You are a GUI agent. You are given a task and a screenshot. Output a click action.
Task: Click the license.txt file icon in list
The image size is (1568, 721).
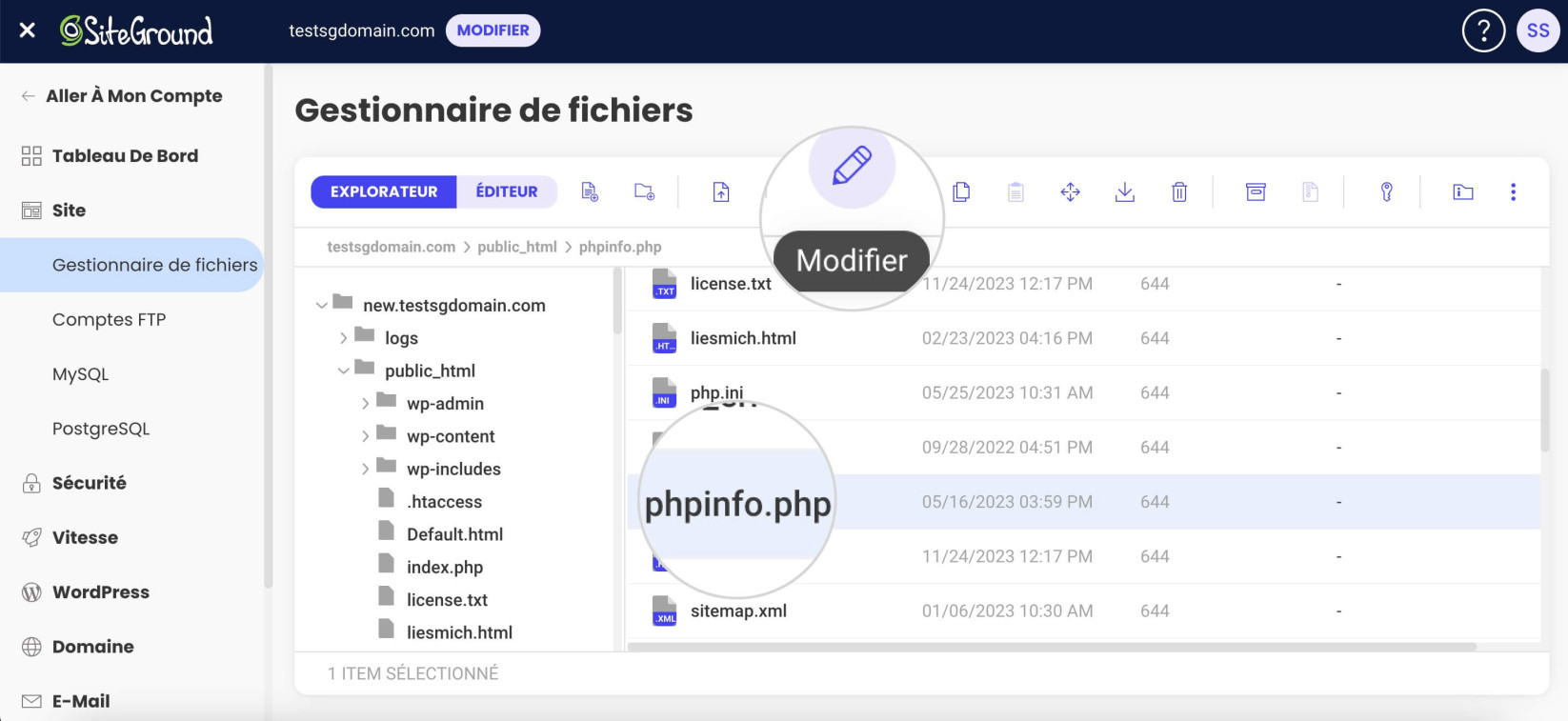coord(664,284)
